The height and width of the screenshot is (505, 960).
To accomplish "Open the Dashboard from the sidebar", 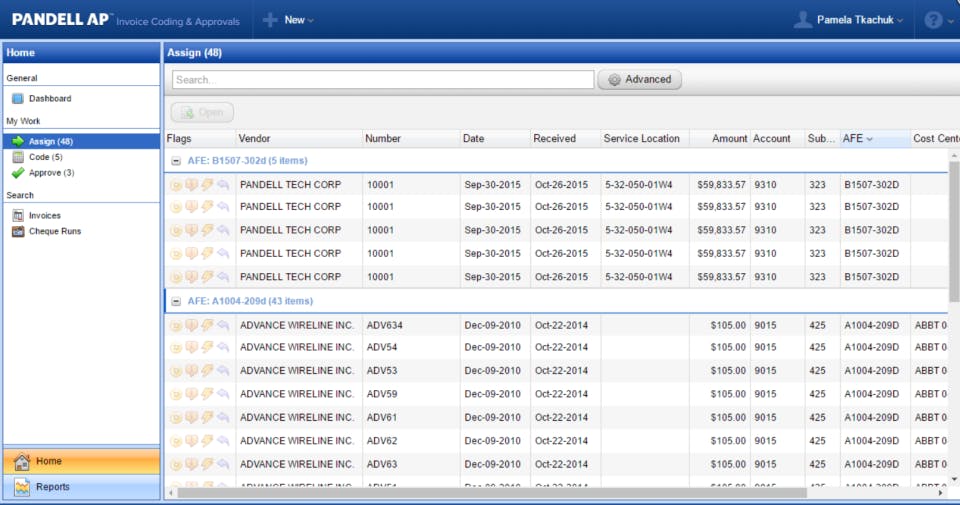I will [50, 99].
